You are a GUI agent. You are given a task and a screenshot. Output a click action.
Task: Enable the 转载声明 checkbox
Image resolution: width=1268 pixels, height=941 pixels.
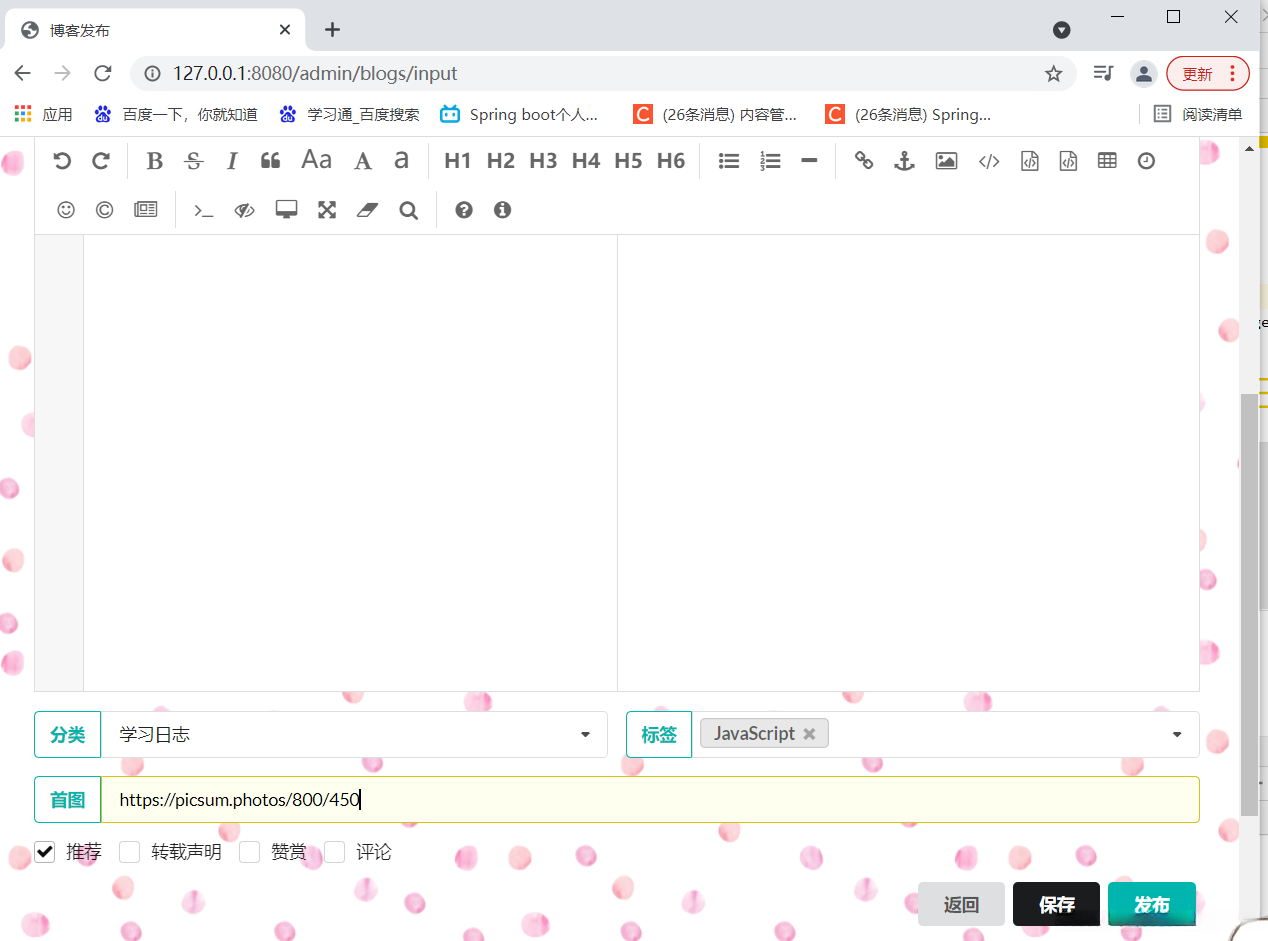pyautogui.click(x=129, y=851)
